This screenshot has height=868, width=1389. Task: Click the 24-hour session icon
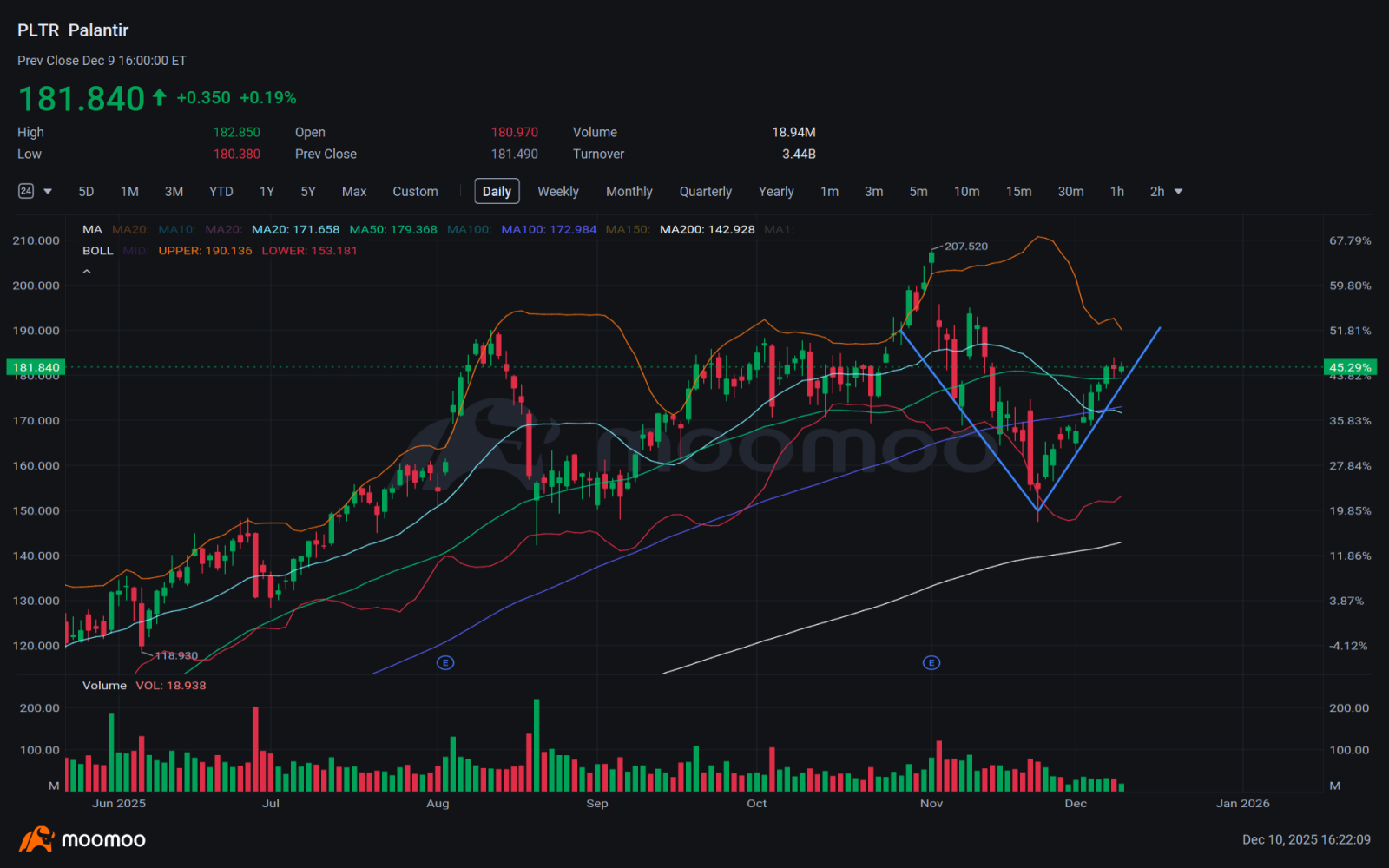click(x=26, y=191)
